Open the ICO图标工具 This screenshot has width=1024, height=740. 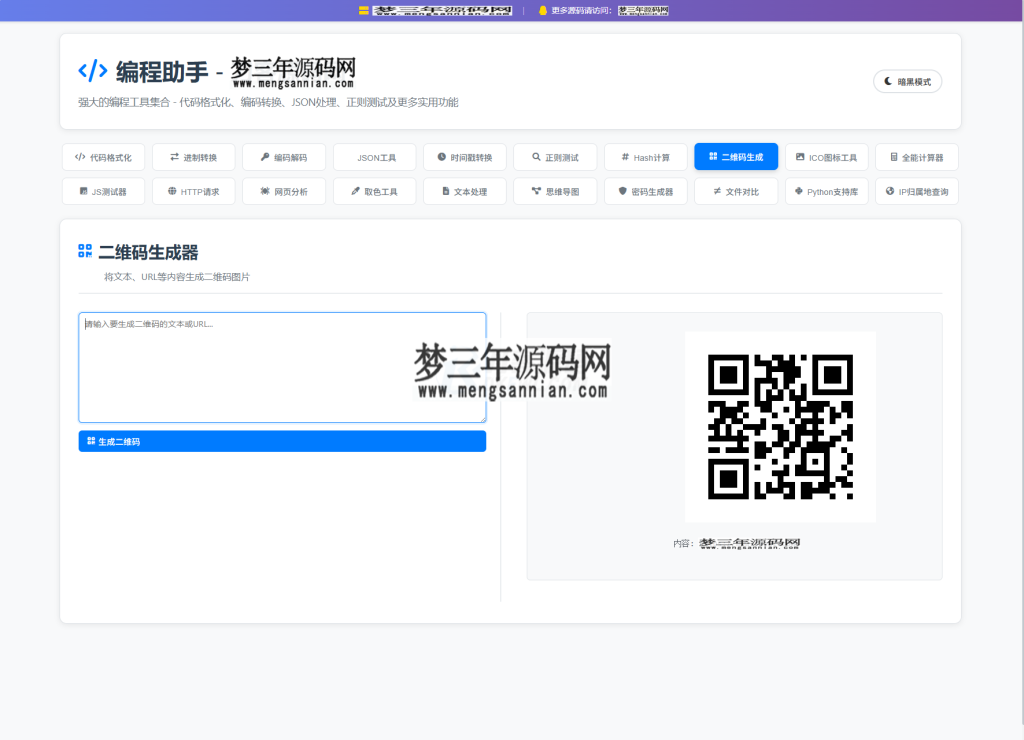tap(827, 156)
